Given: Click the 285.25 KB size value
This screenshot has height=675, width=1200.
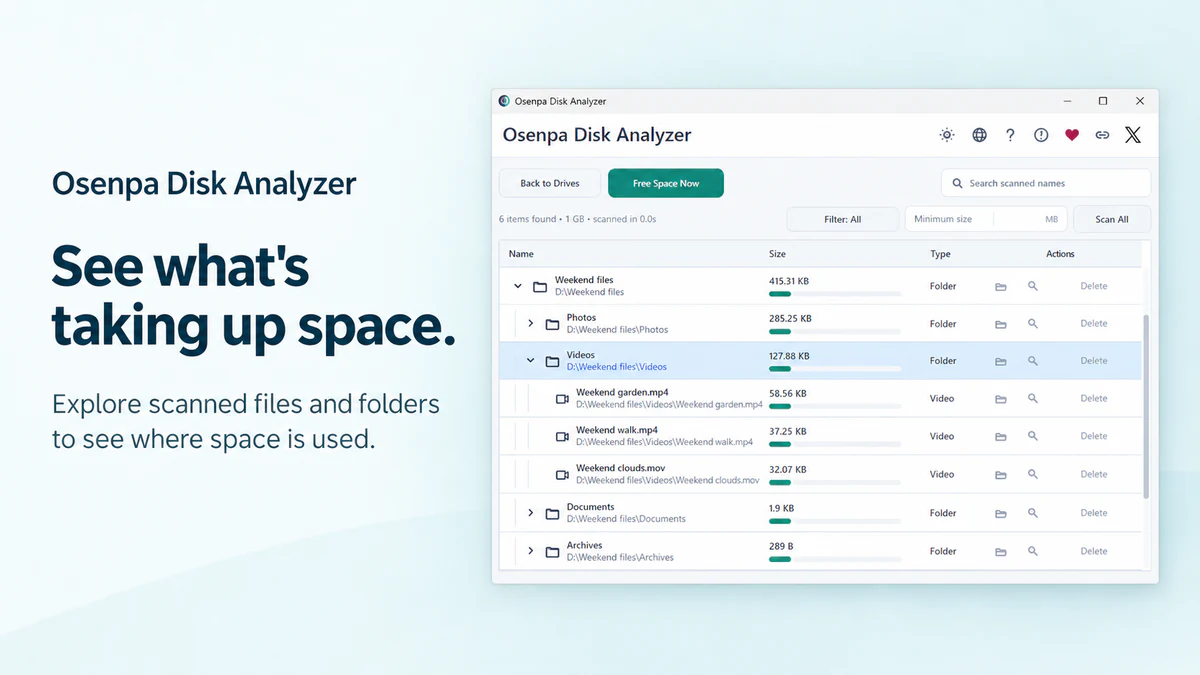Looking at the screenshot, I should [x=790, y=318].
